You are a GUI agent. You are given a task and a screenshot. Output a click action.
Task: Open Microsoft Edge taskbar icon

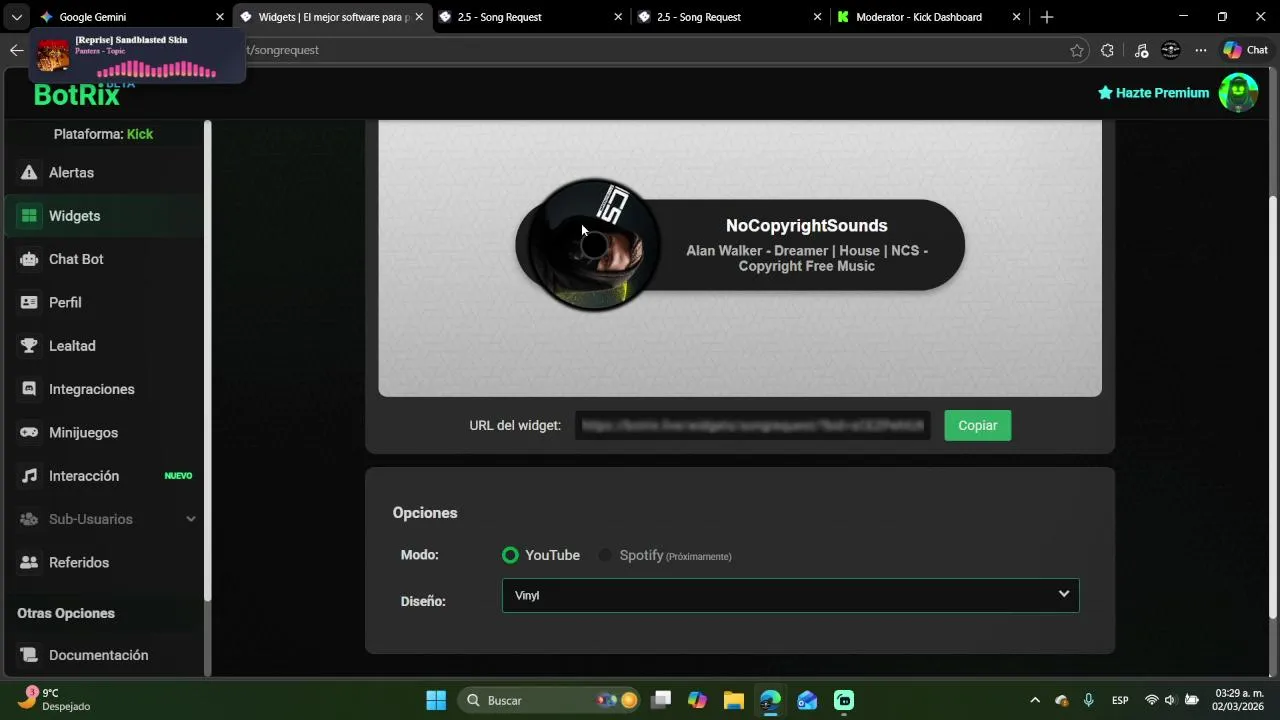[770, 700]
